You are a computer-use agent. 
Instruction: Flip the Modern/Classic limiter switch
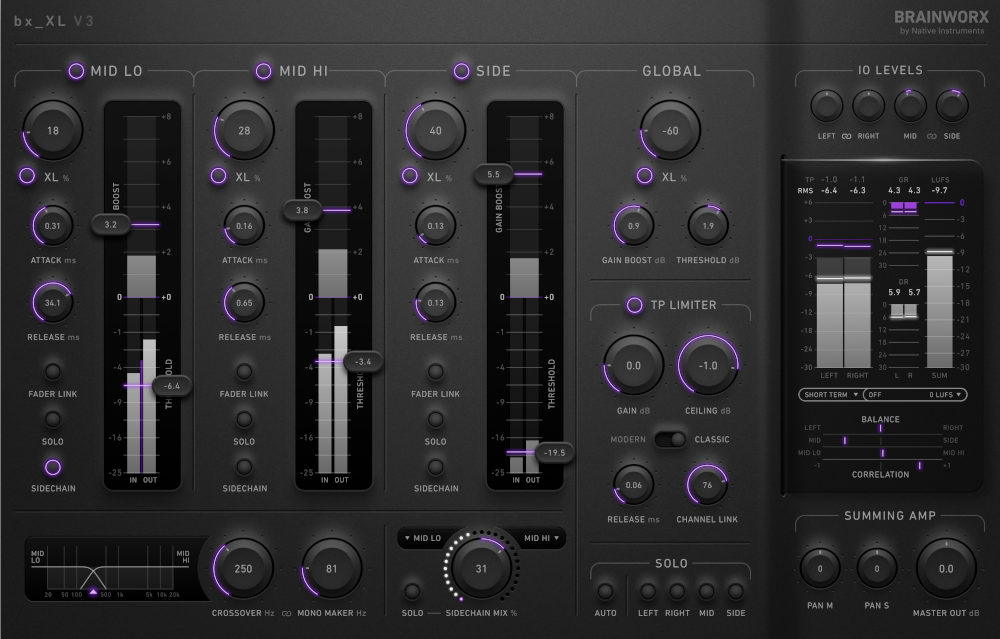pos(668,439)
